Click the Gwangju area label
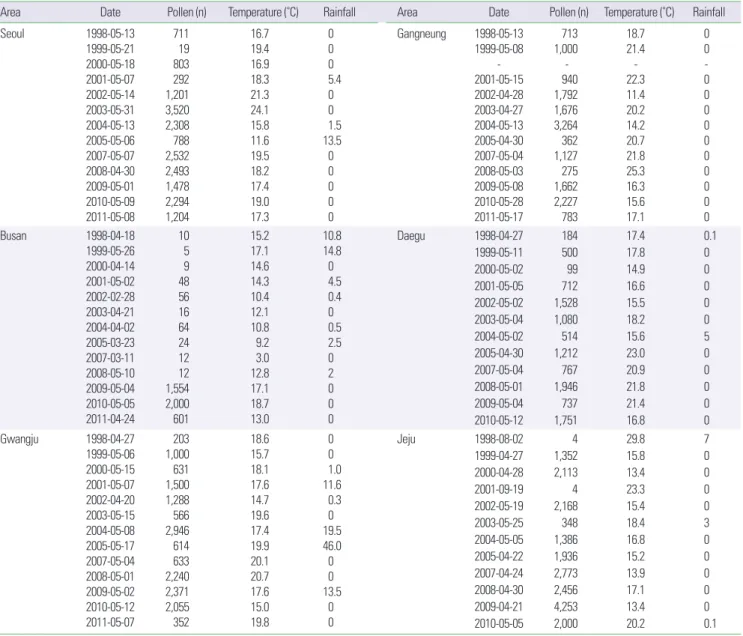743x636 pixels. point(19,439)
